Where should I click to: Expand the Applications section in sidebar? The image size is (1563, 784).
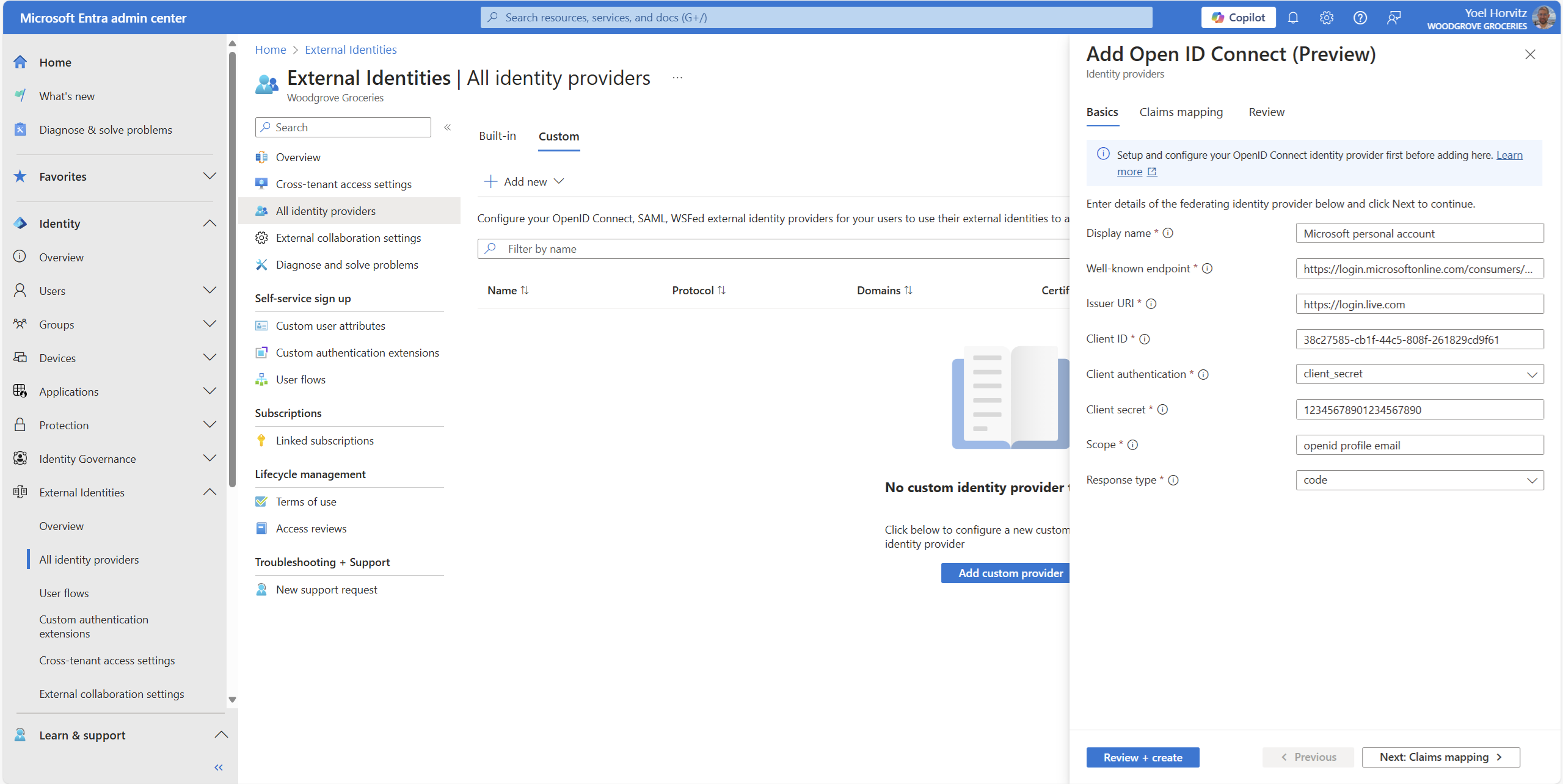tap(209, 391)
